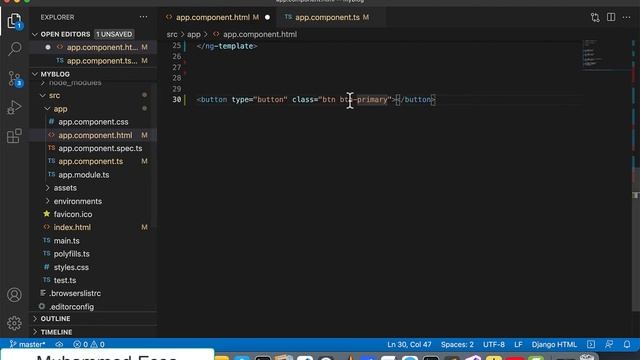Click the </ng-template> closing tag on line 25
Image resolution: width=640 pixels, height=360 pixels.
pos(227,46)
